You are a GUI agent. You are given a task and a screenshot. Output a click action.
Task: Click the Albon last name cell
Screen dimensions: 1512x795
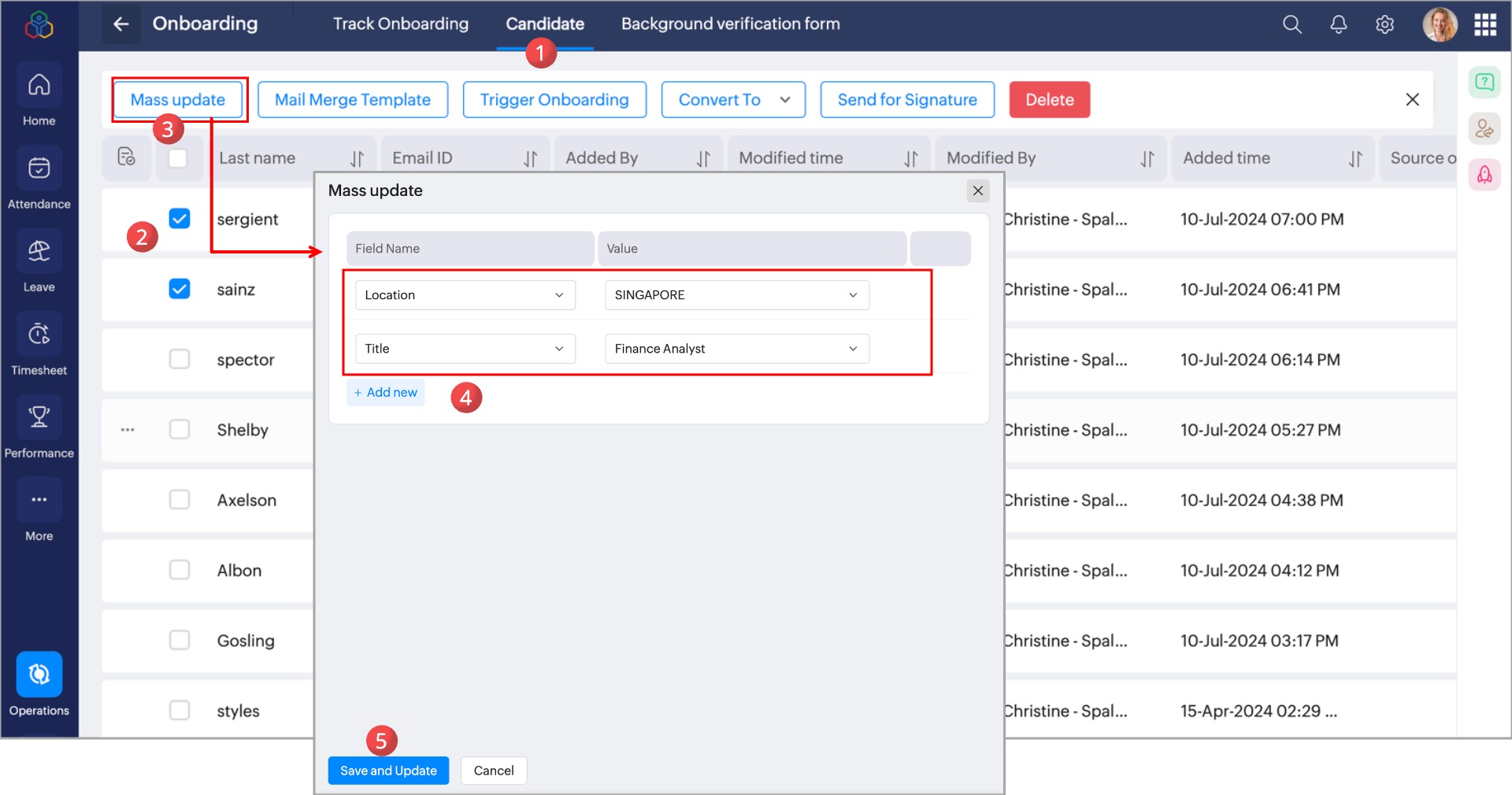pyautogui.click(x=239, y=571)
